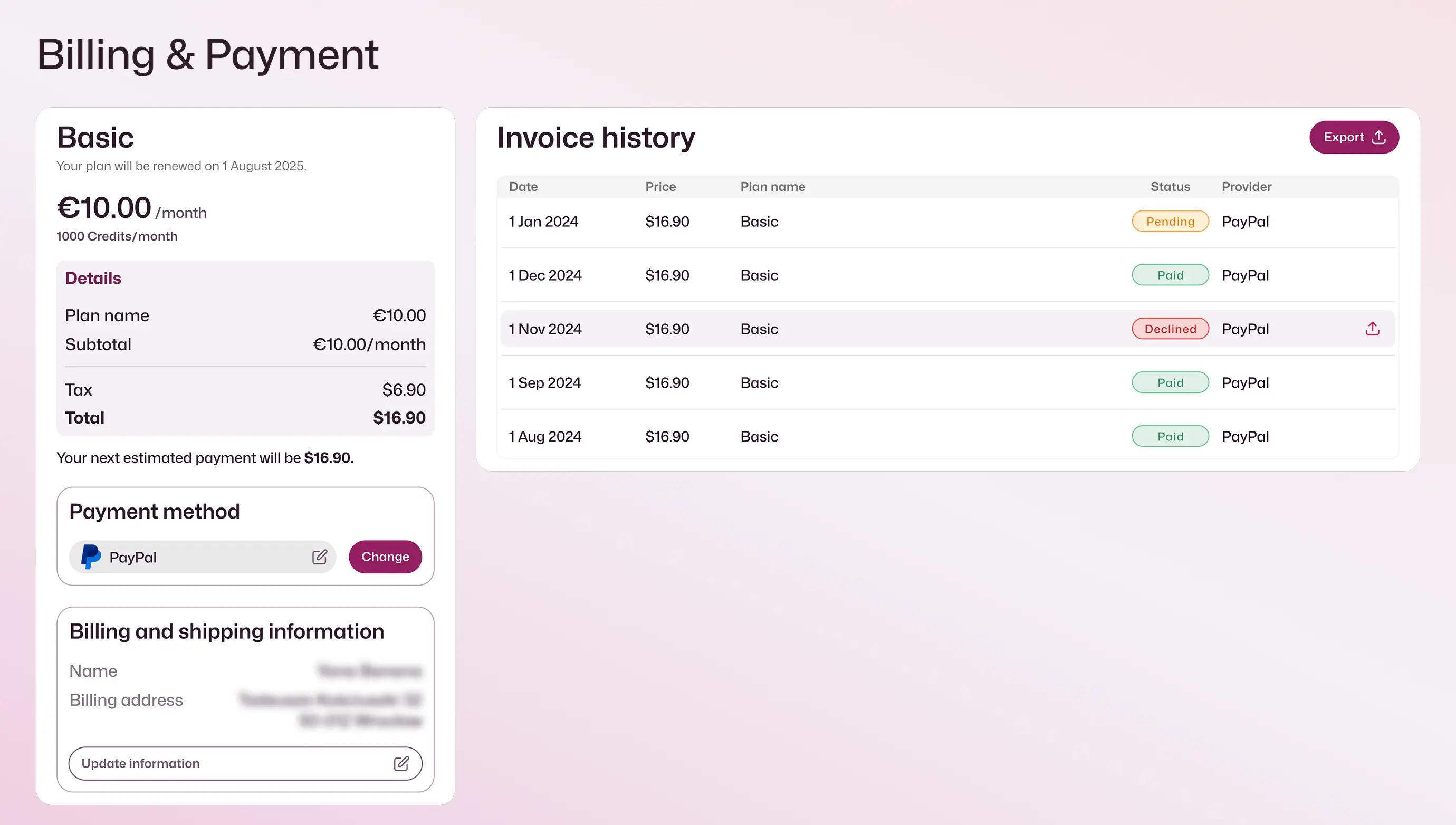Click the Price column header

point(660,186)
